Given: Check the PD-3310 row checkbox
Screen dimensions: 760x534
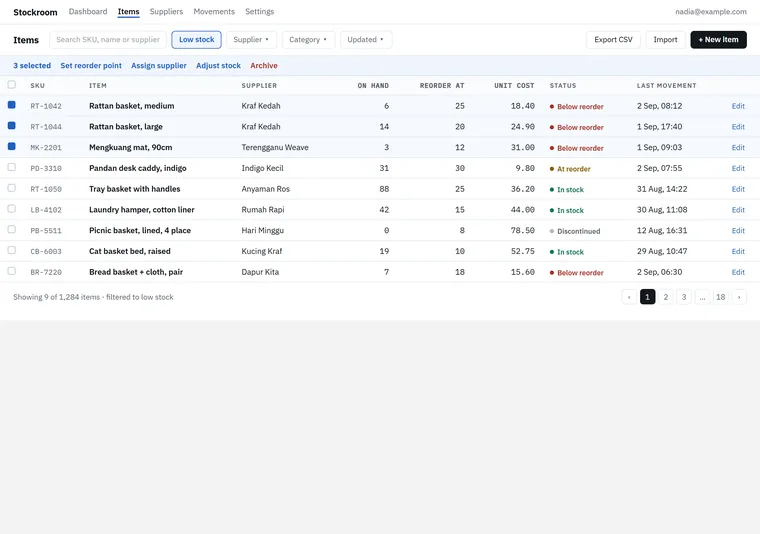Looking at the screenshot, I should point(12,168).
